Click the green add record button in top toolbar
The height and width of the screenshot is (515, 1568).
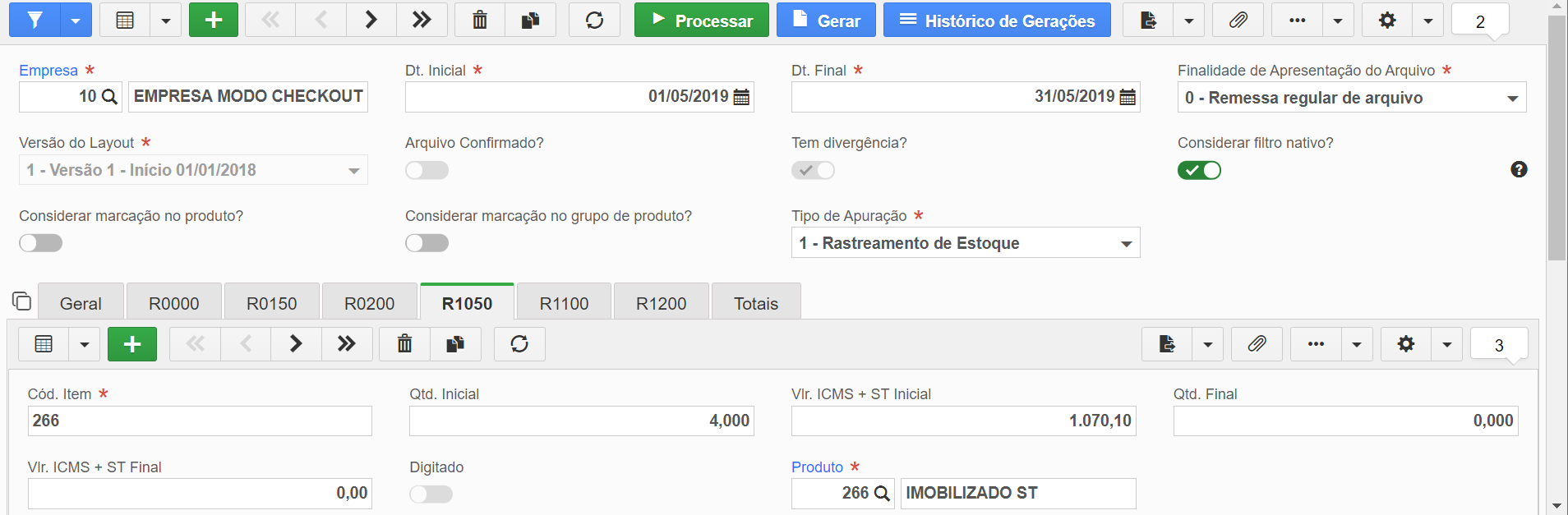(x=214, y=20)
